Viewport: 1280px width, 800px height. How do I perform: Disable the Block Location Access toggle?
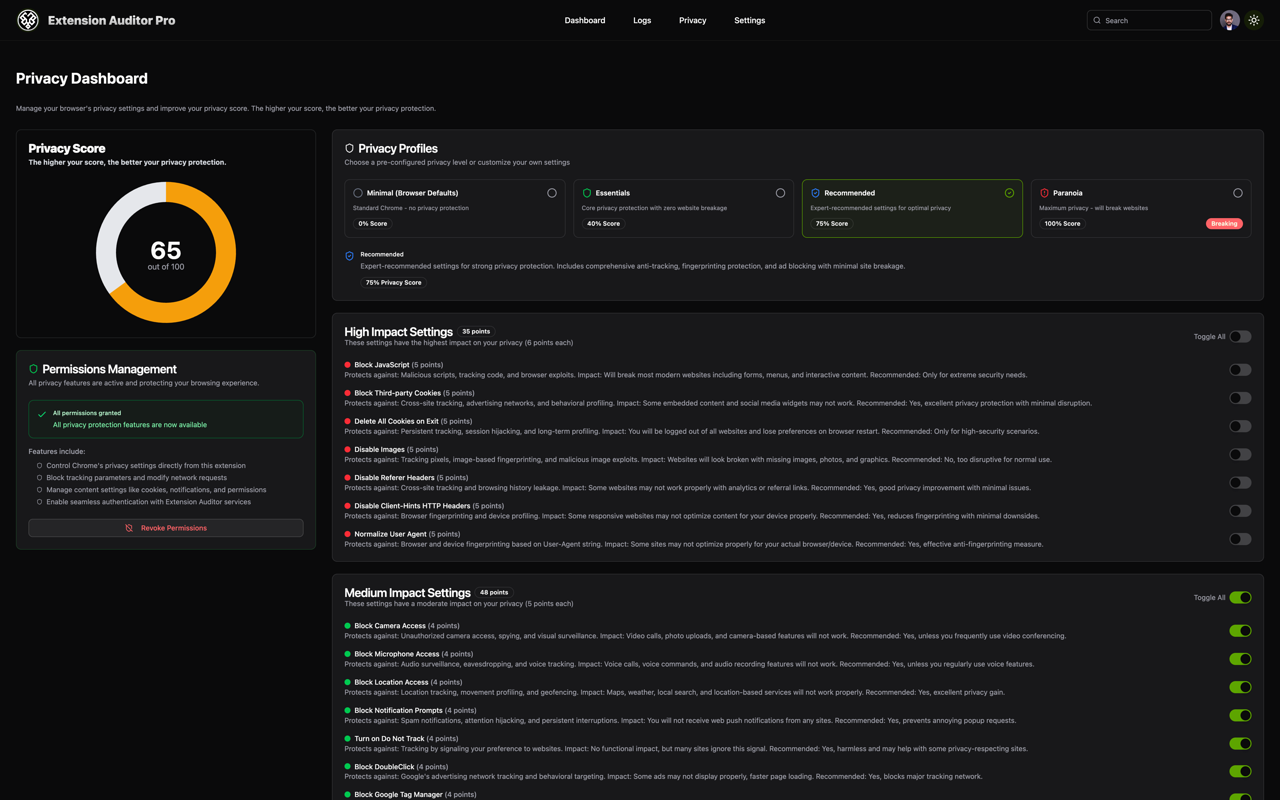tap(1240, 687)
